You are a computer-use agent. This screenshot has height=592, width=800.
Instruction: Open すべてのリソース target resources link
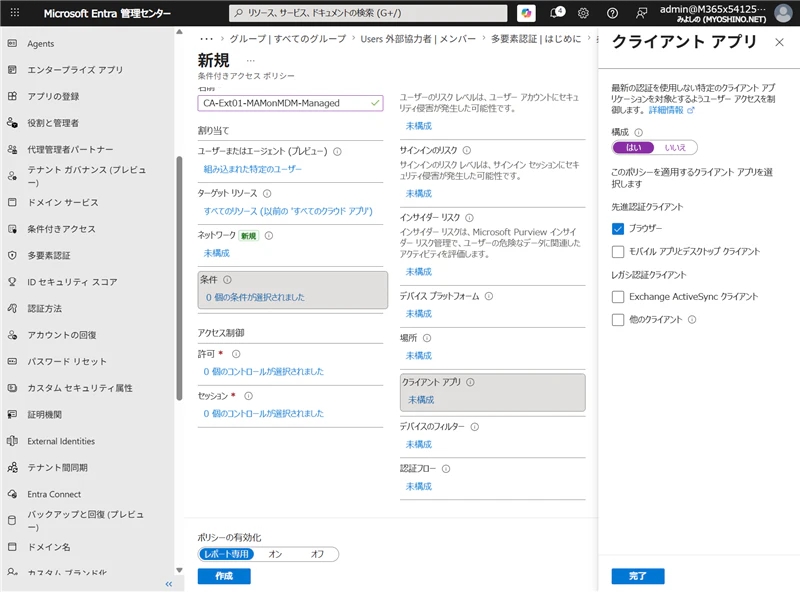288,211
